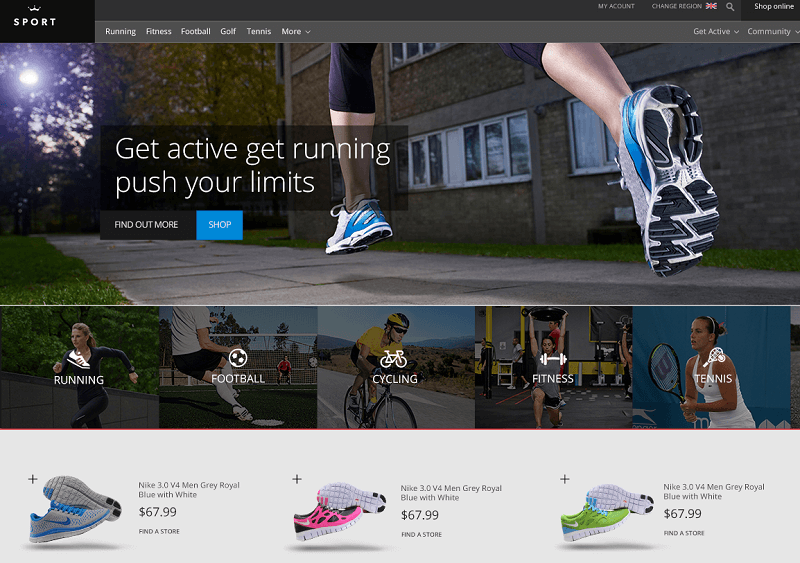Screen dimensions: 800x563
Task: Open the Golf menu item
Action: point(228,31)
